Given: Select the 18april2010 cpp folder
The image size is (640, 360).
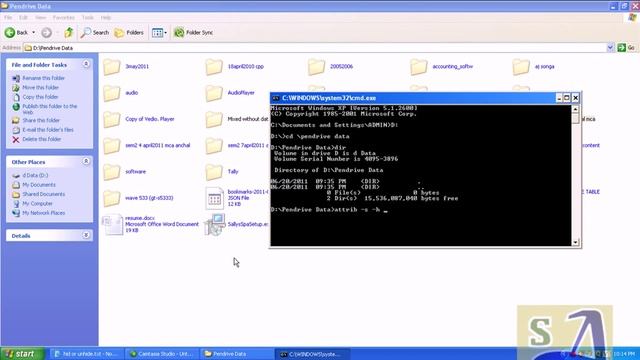Looking at the screenshot, I should click(234, 67).
